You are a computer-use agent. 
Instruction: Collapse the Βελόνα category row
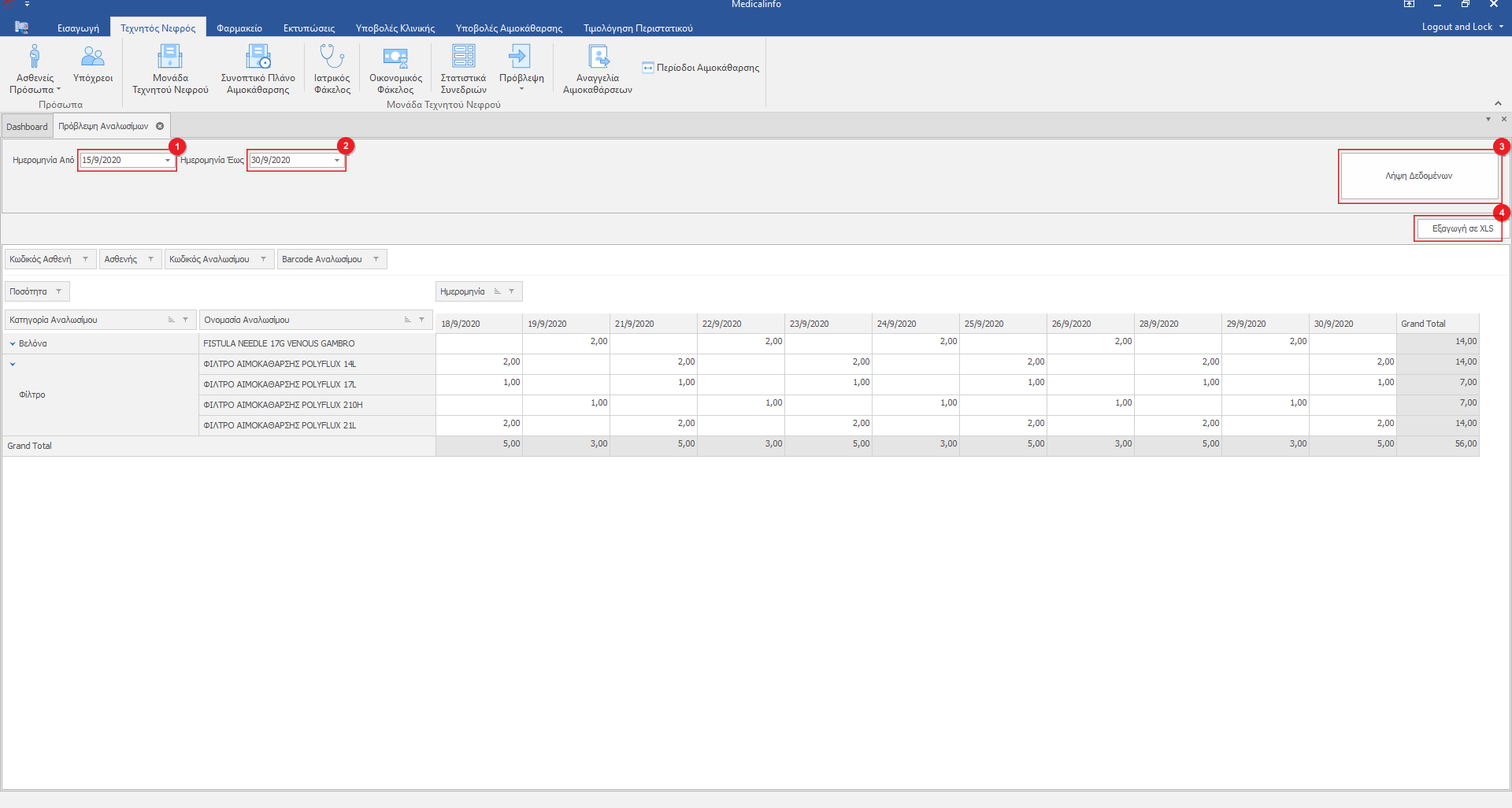[x=13, y=344]
